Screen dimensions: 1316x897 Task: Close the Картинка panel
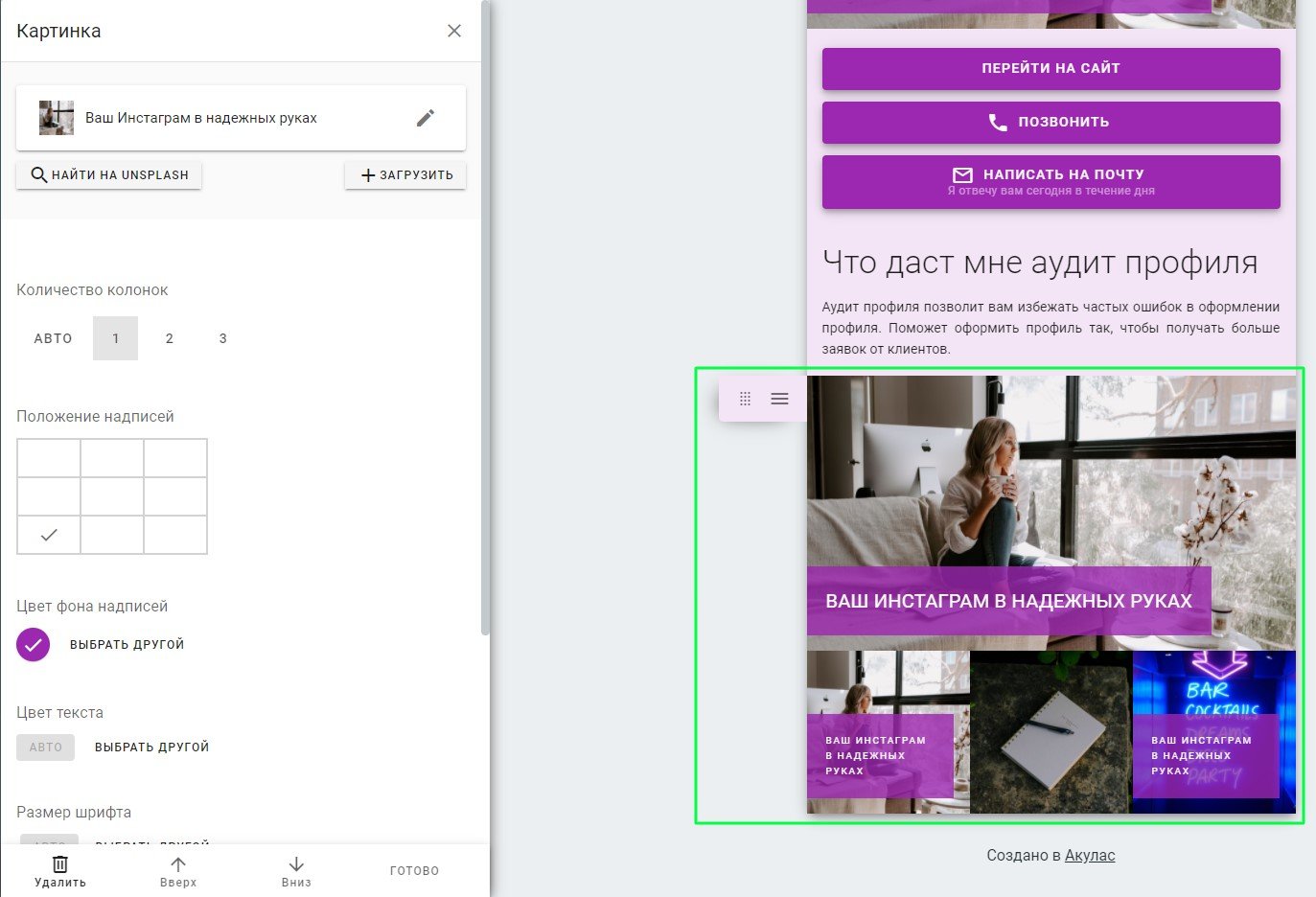click(454, 31)
